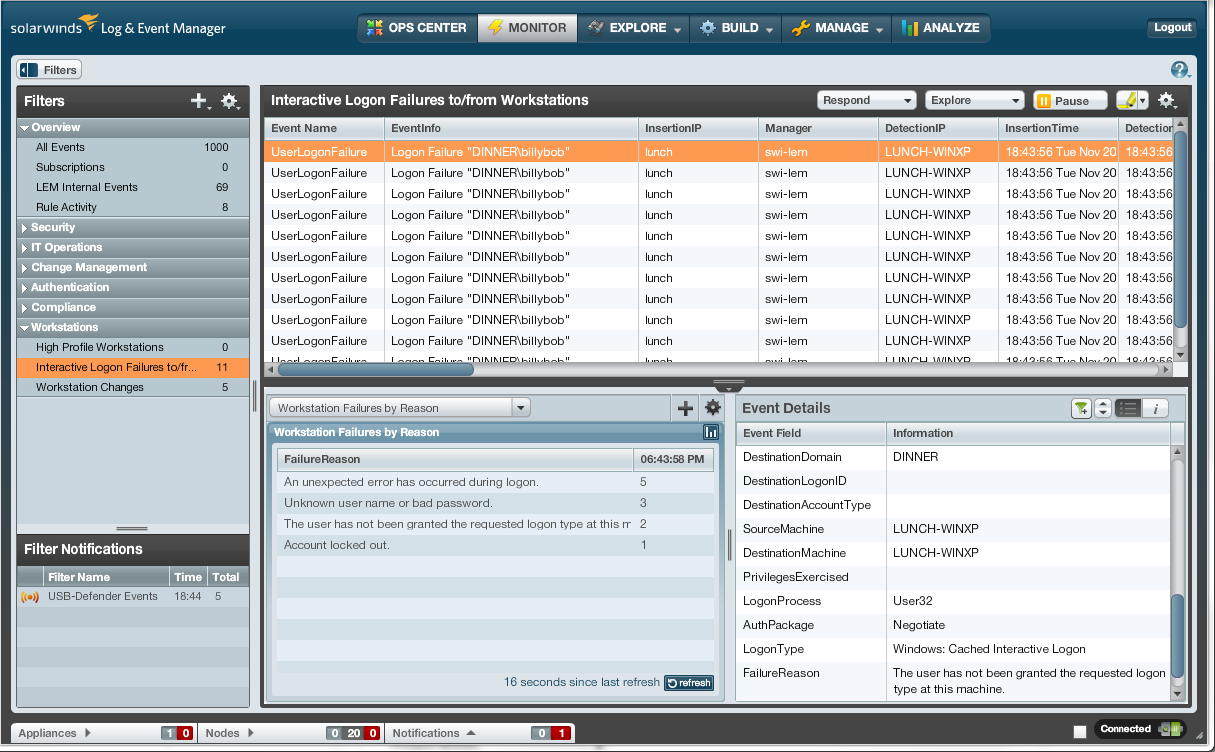
Task: Open the MANAGE menu
Action: click(838, 28)
